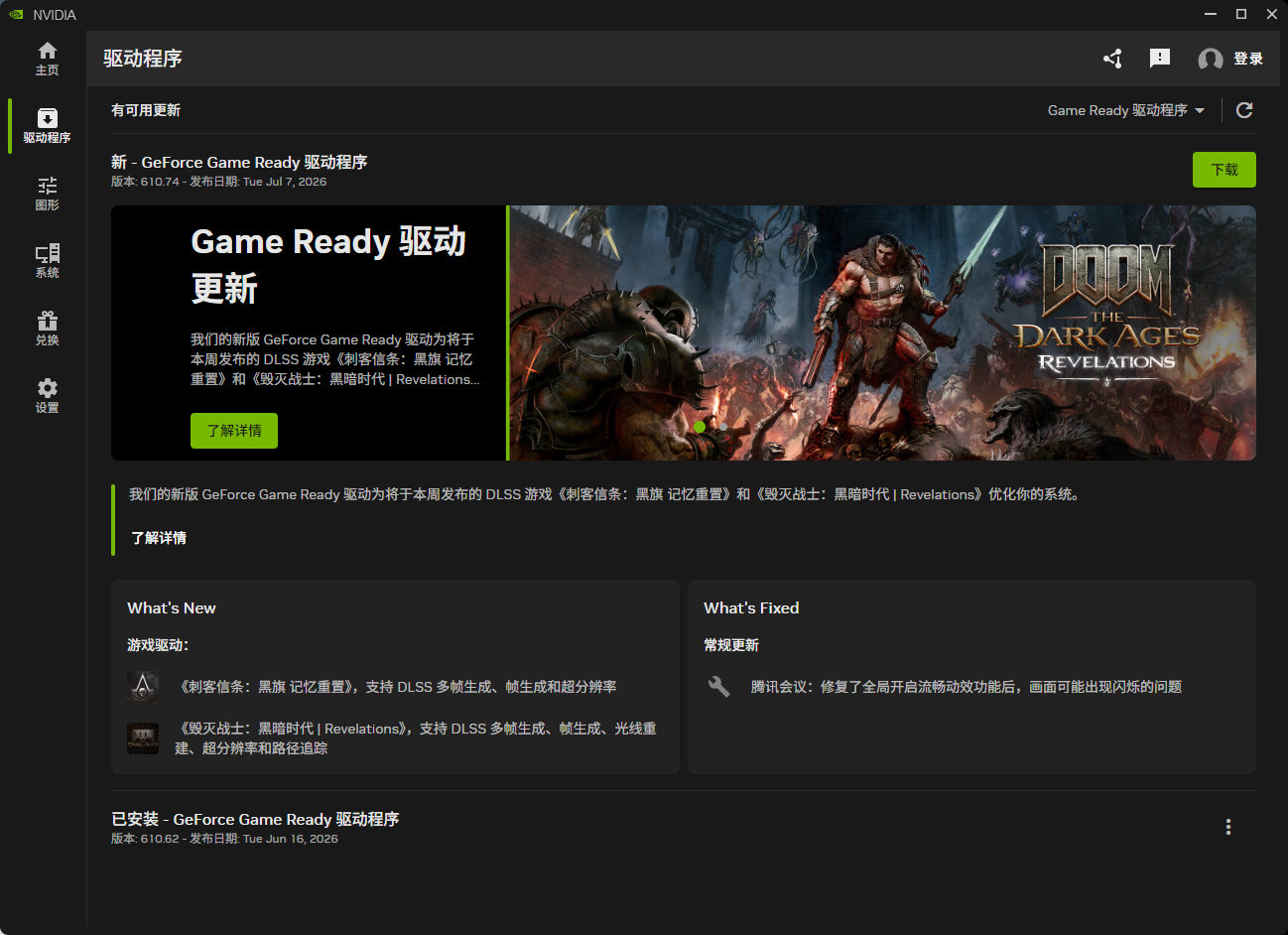Click the 版本: 610.62 installed version text
The image size is (1288, 935).
point(224,839)
